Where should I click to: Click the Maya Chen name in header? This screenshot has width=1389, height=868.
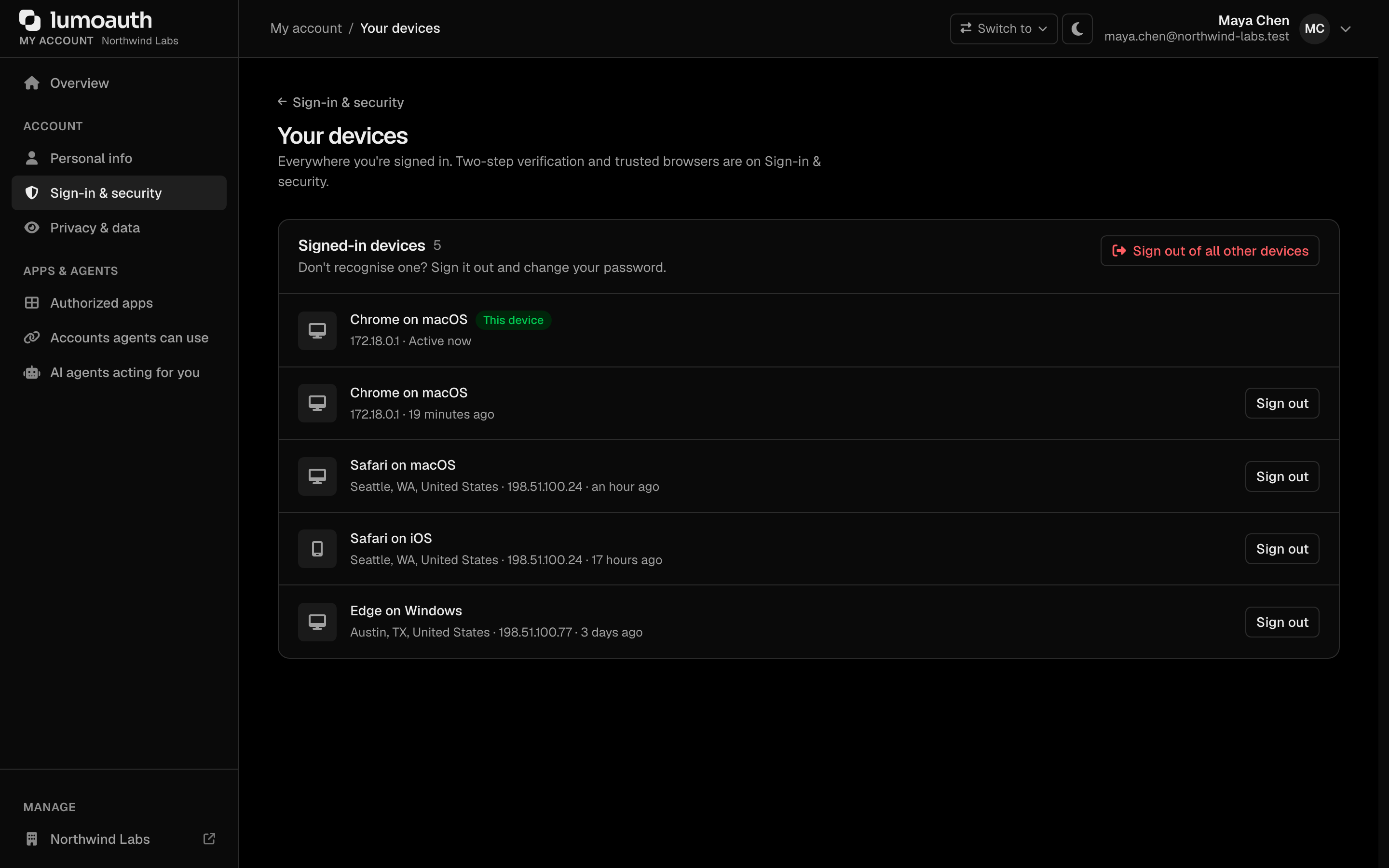tap(1253, 20)
